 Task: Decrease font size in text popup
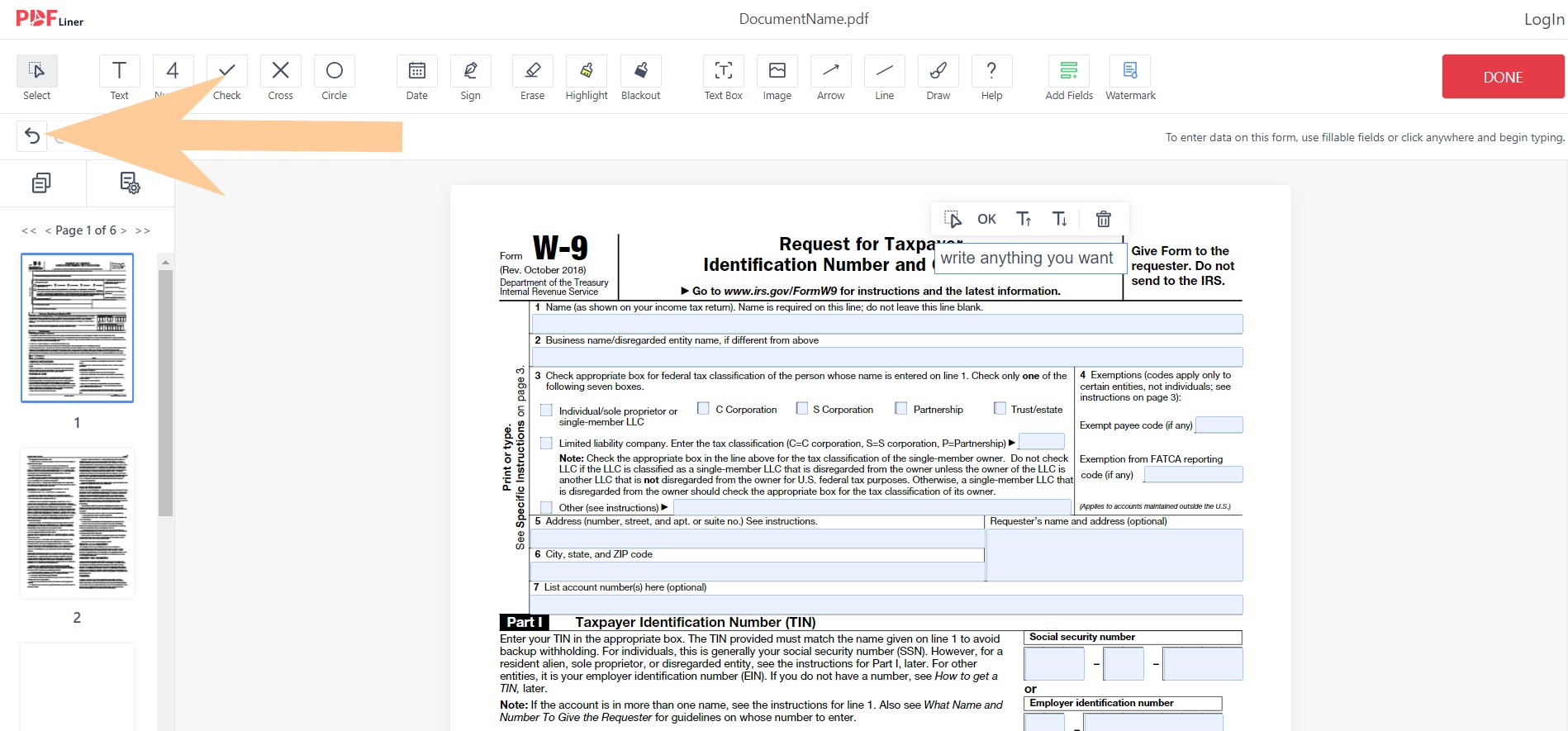click(1060, 219)
